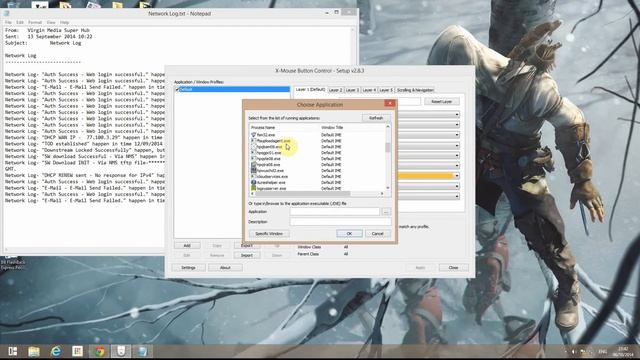Open Google Chrome from the taskbar

point(99,351)
